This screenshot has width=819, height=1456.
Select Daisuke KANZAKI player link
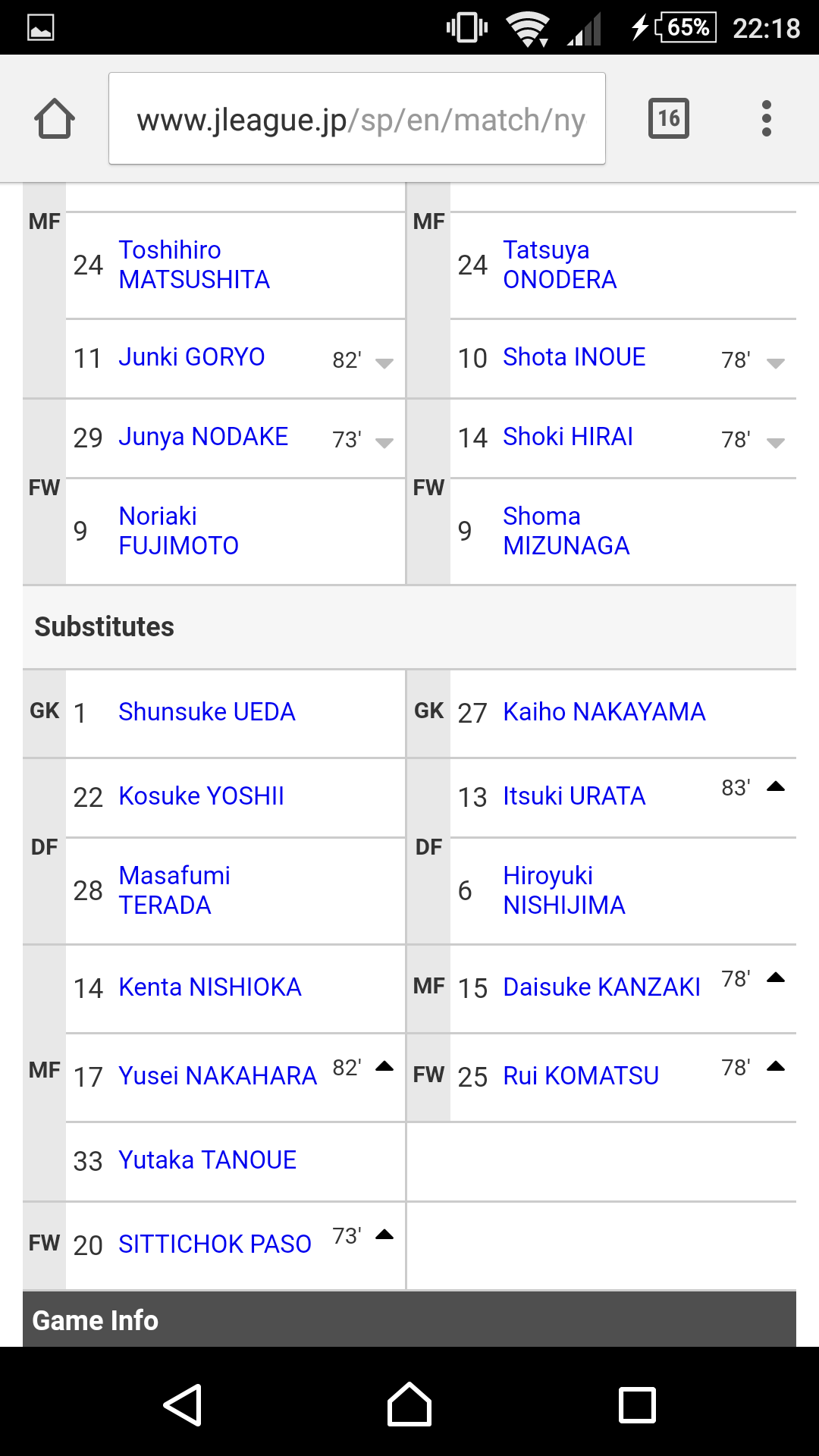pyautogui.click(x=602, y=987)
